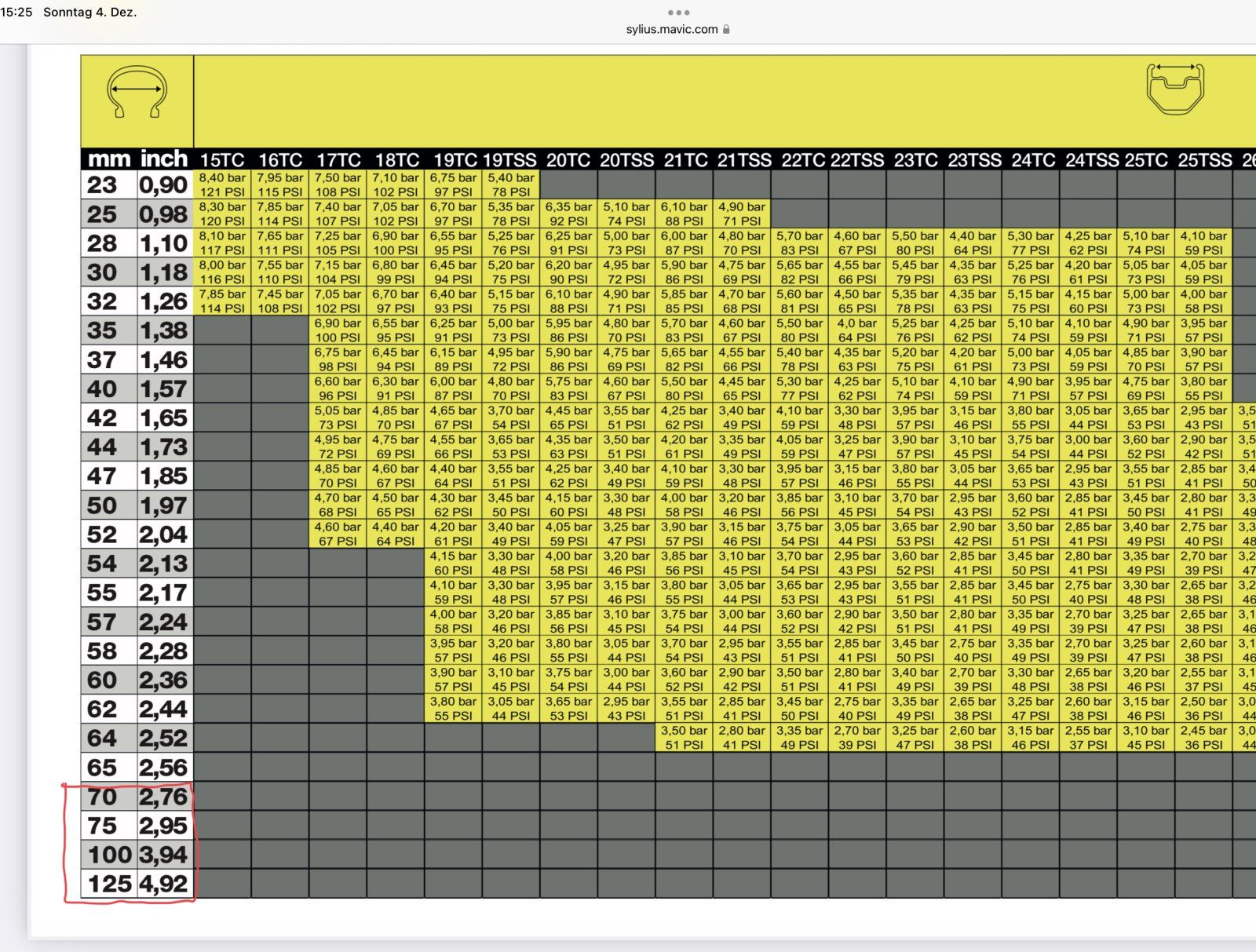Screen dimensions: 1256x952
Task: Click the 22TC column header
Action: [801, 160]
